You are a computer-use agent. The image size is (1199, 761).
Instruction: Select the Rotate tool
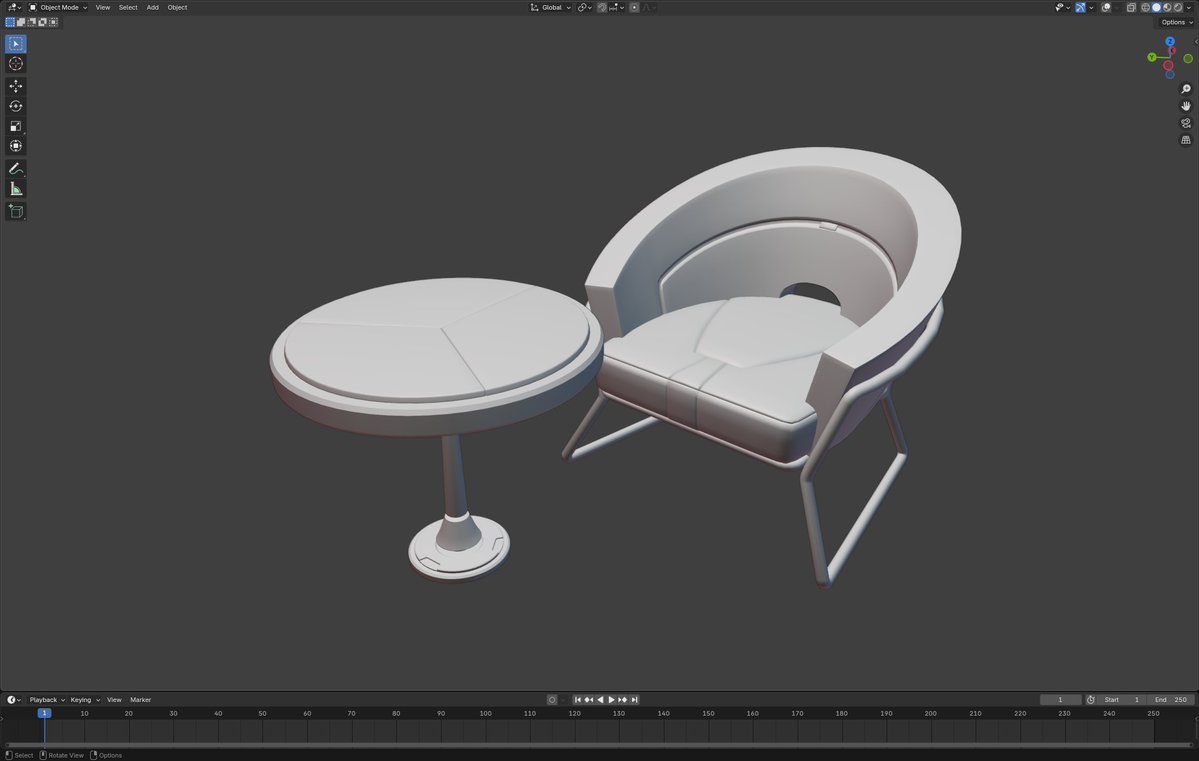pyautogui.click(x=15, y=105)
